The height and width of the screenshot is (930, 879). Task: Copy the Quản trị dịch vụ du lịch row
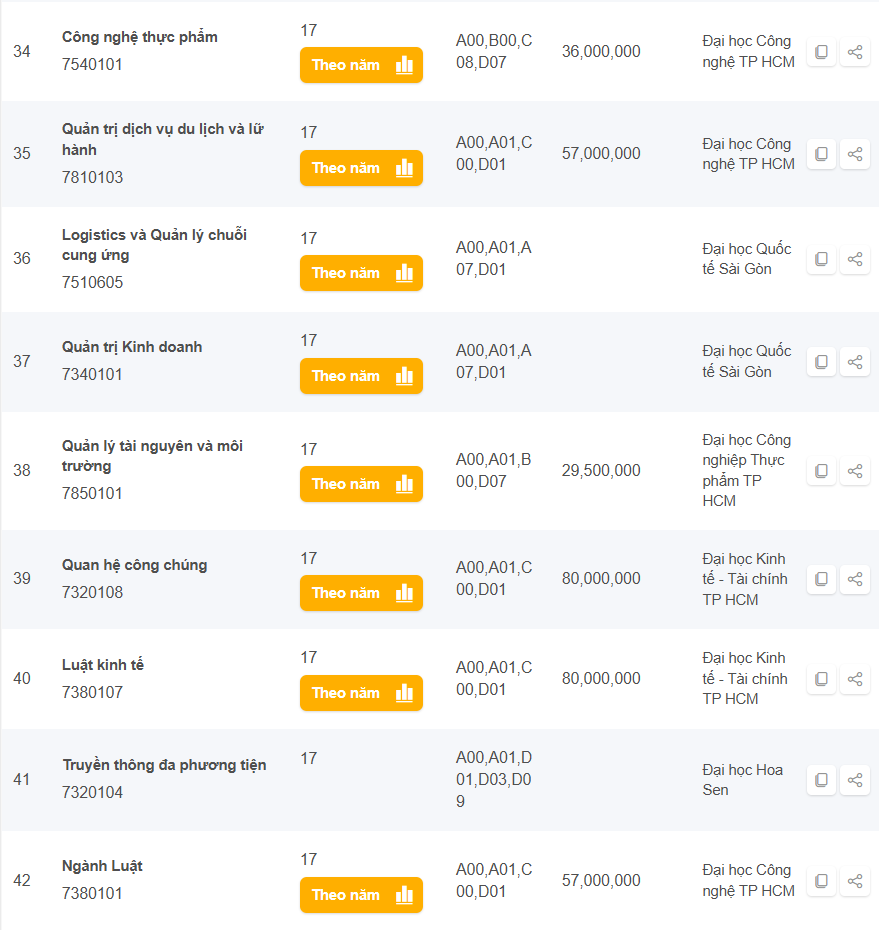pyautogui.click(x=821, y=154)
